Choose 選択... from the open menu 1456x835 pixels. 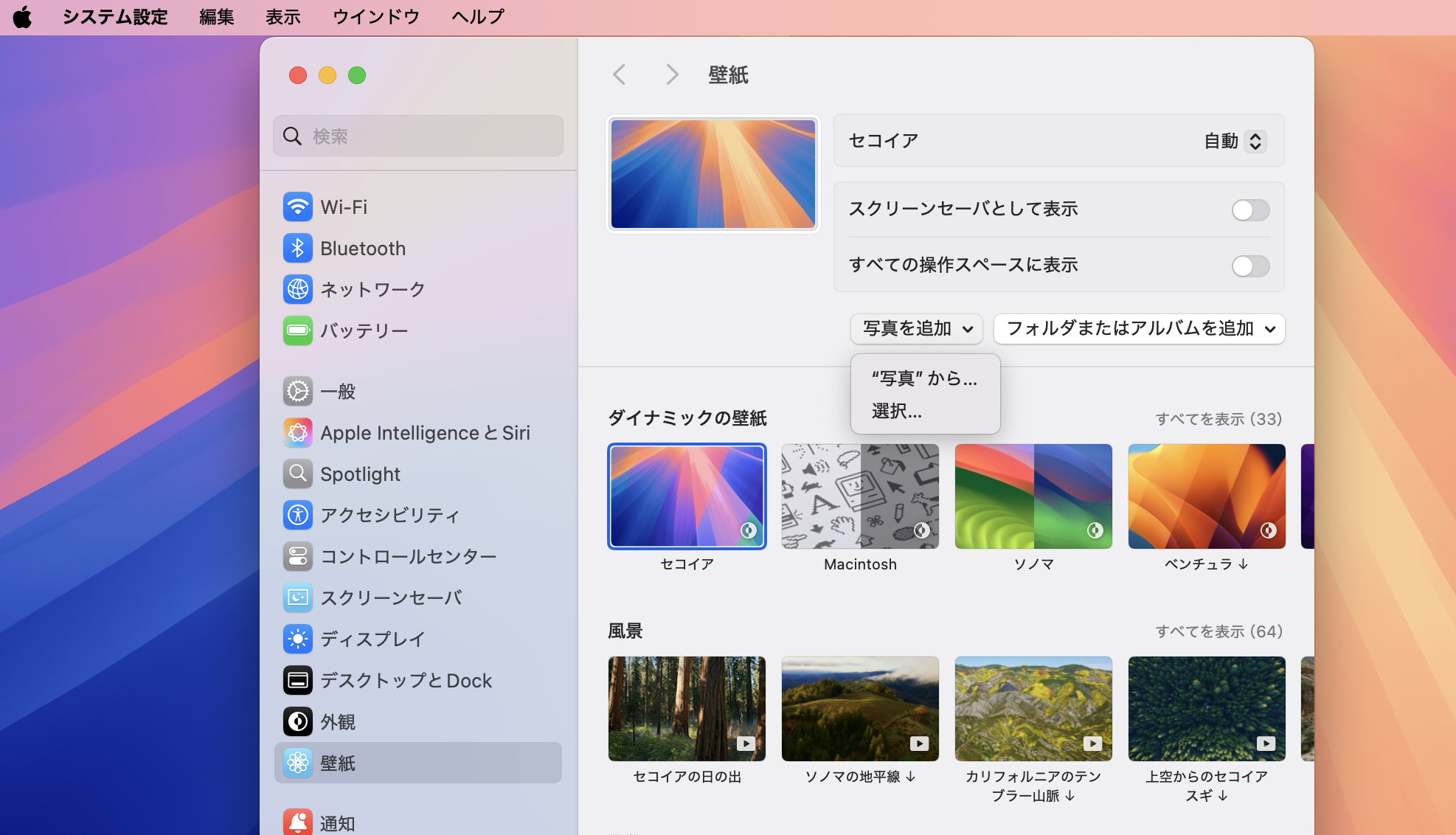click(897, 412)
